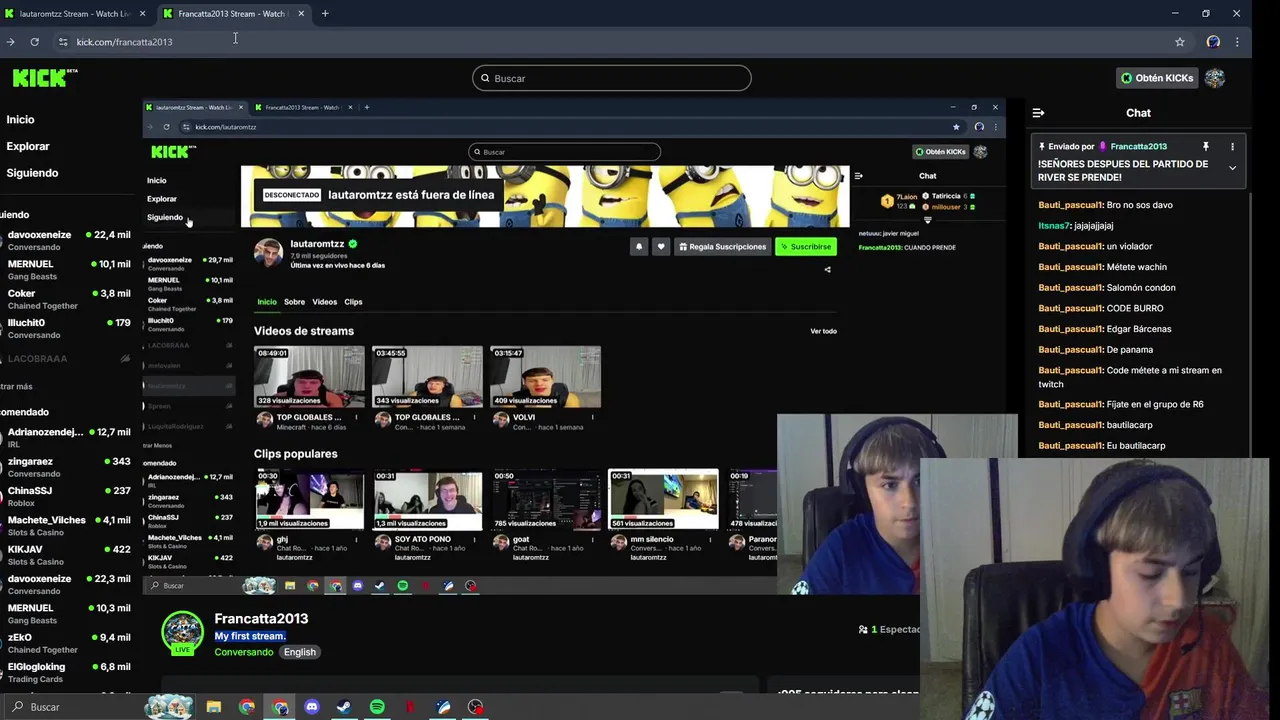Open the Chrome profile icon in the toolbar
Viewport: 1280px width, 720px height.
click(1213, 42)
